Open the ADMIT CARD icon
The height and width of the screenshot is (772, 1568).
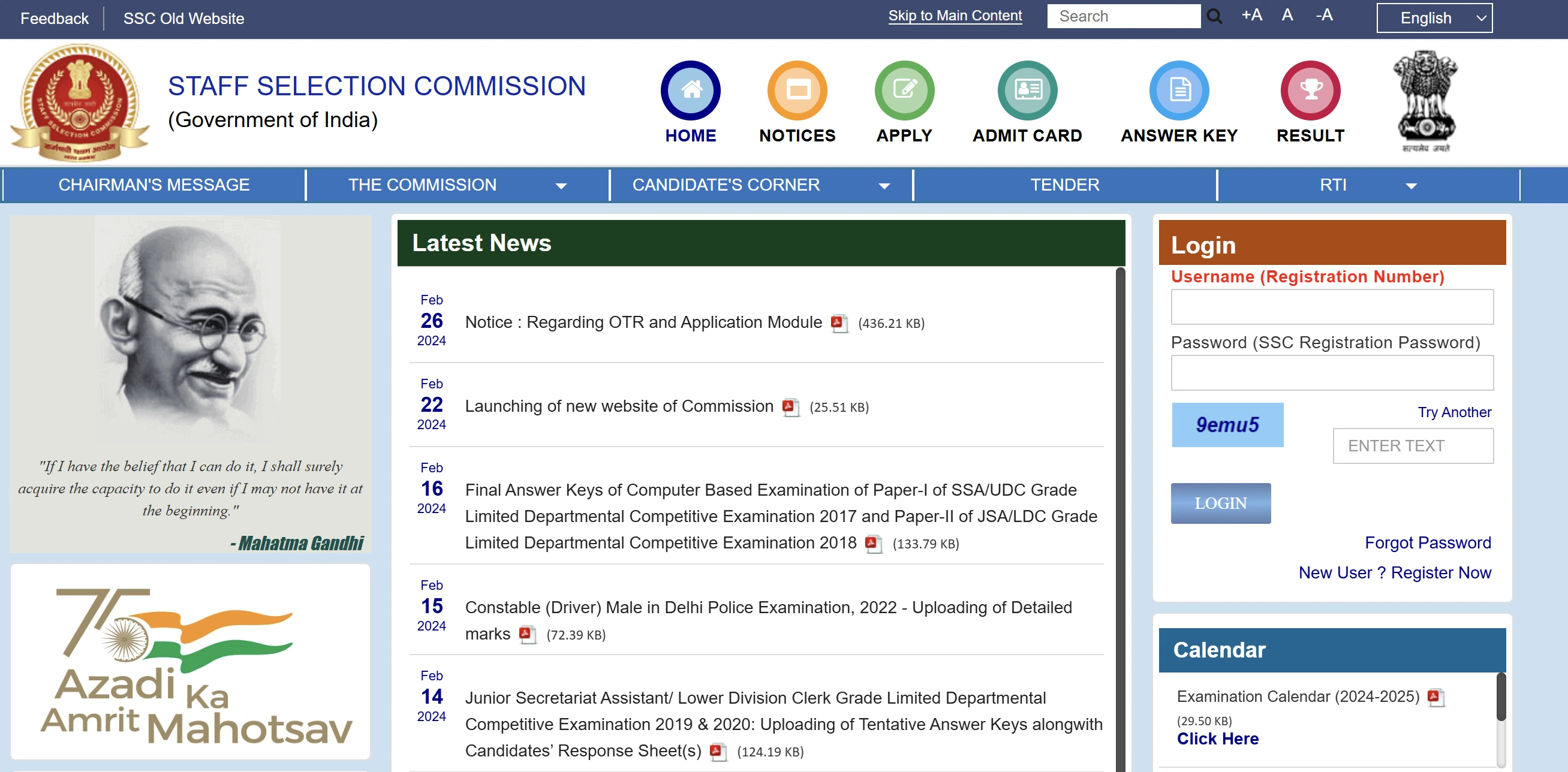(x=1027, y=91)
